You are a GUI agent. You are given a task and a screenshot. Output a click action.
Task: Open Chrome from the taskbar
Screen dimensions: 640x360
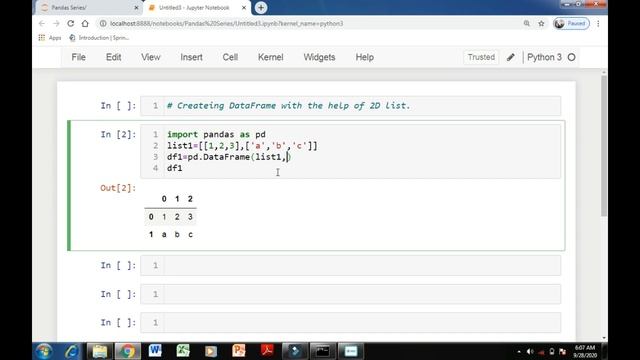tap(127, 351)
